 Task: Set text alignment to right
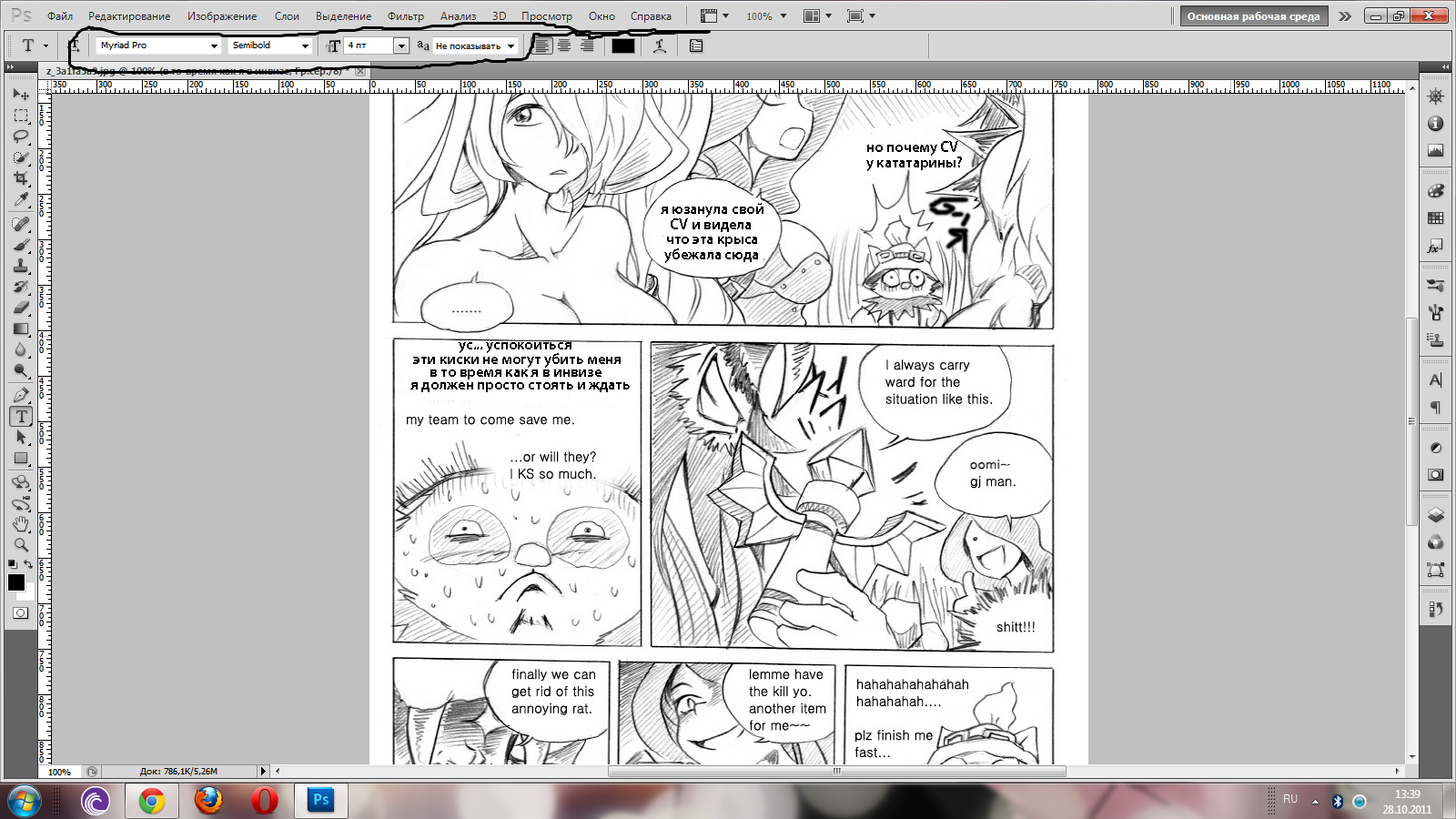pos(587,45)
